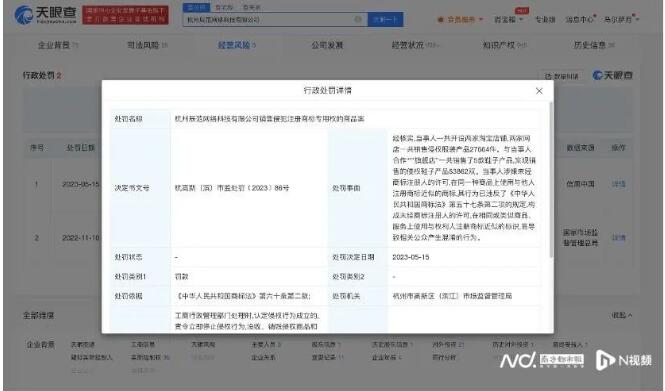The height and width of the screenshot is (391, 665).
Task: Switch to the 经营状况 tab
Action: pos(415,45)
